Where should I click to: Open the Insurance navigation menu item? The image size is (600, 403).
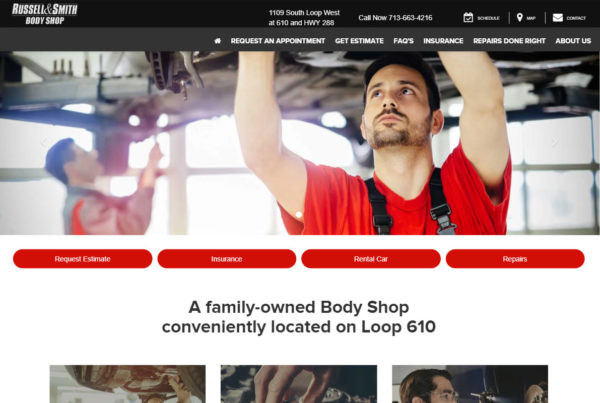coord(443,41)
